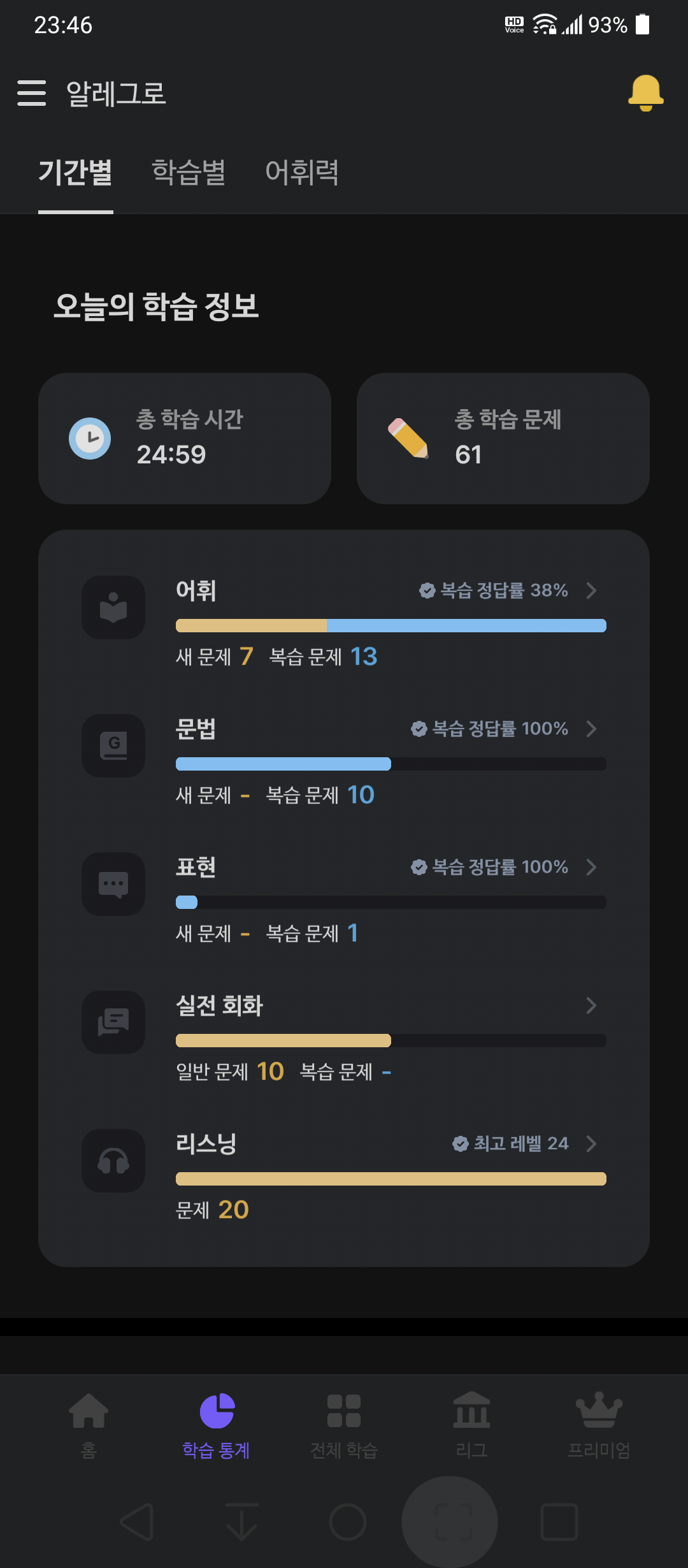Tap the 총 학습 문제 card
Screen dimensions: 688x1568
click(x=503, y=439)
